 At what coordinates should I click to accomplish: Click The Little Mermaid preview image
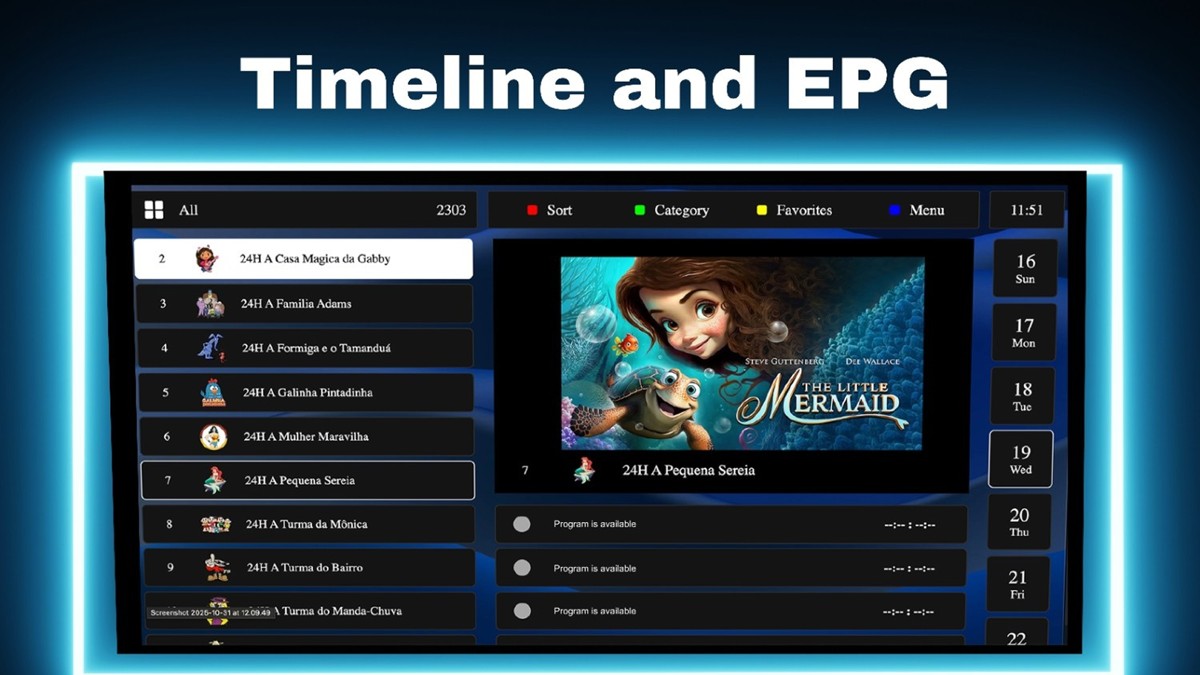[742, 353]
